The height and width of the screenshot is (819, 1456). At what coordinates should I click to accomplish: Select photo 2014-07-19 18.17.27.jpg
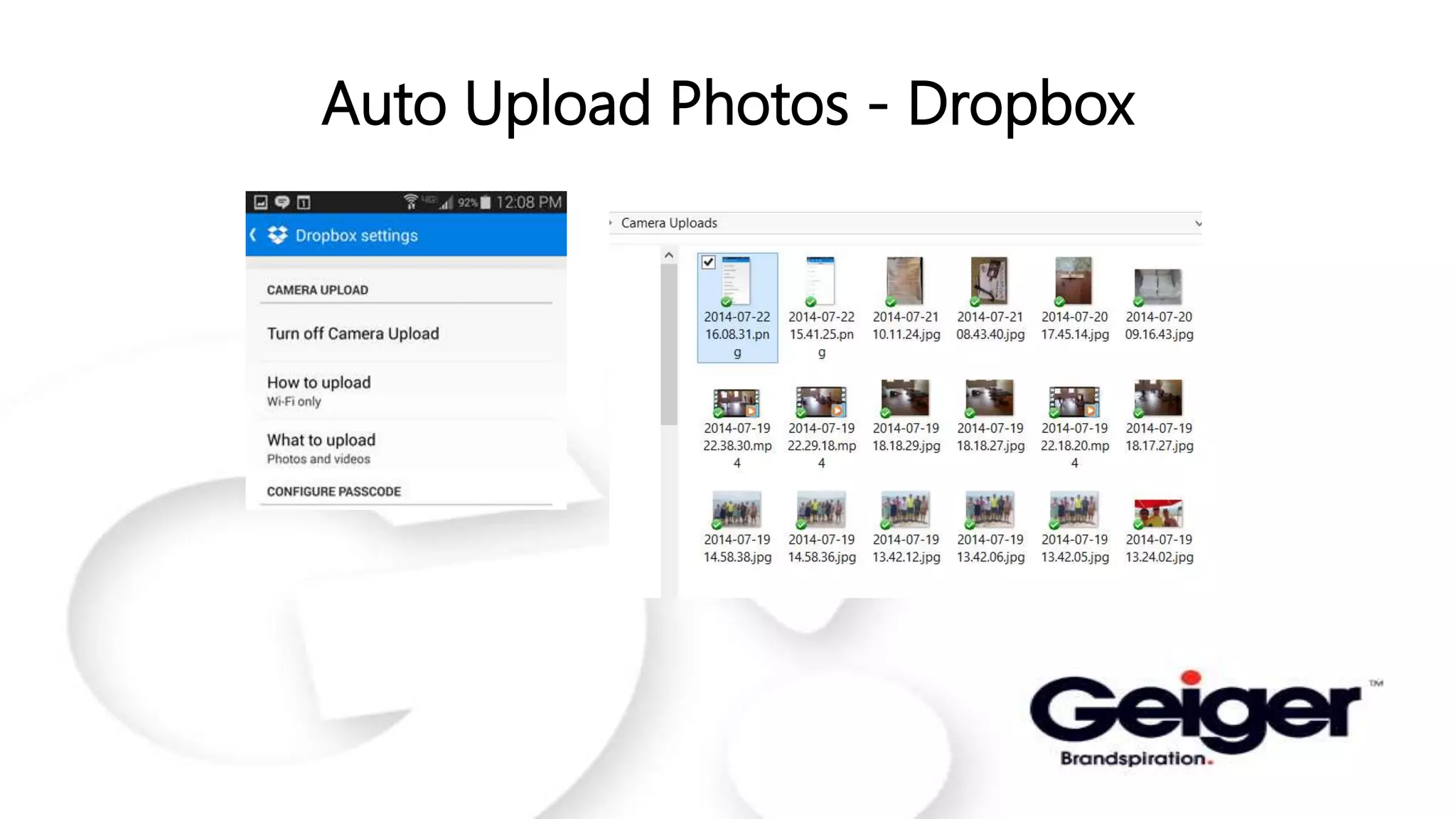[1159, 416]
